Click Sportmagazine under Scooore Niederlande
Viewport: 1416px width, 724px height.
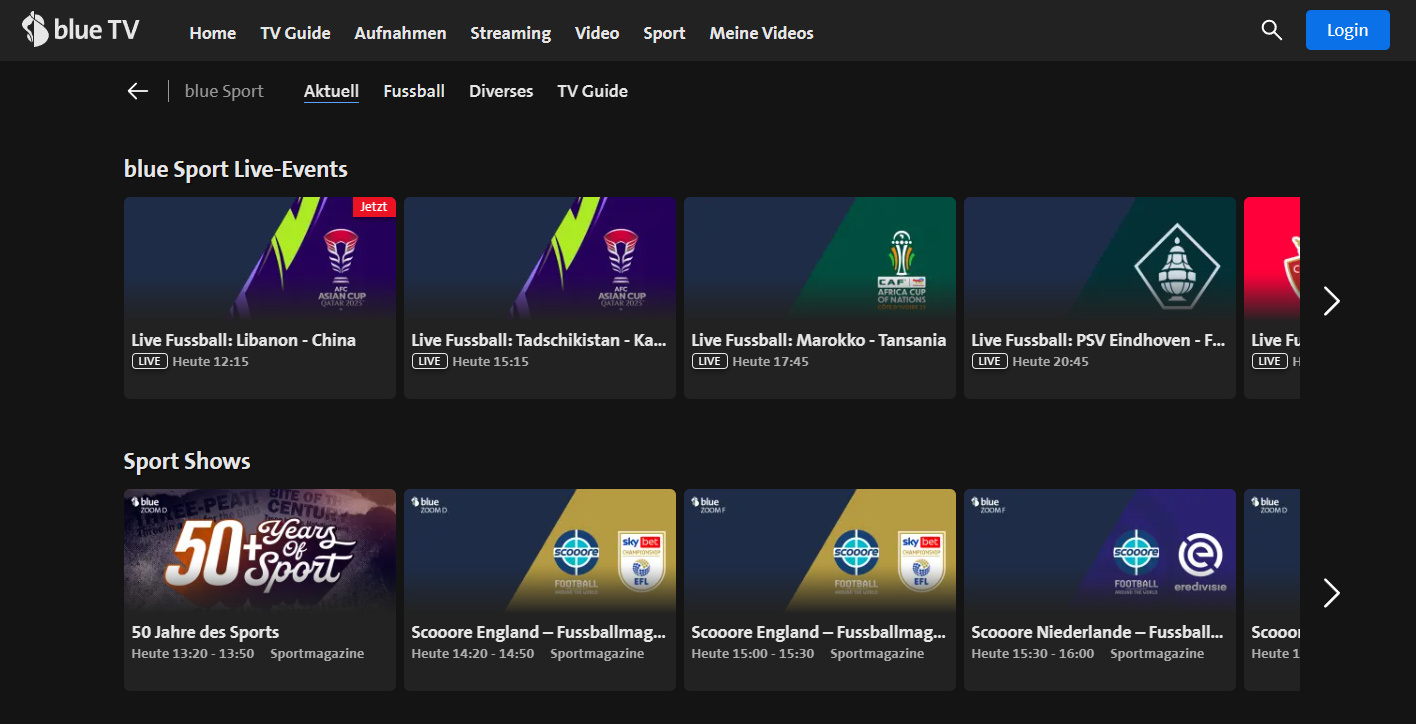pos(1157,653)
